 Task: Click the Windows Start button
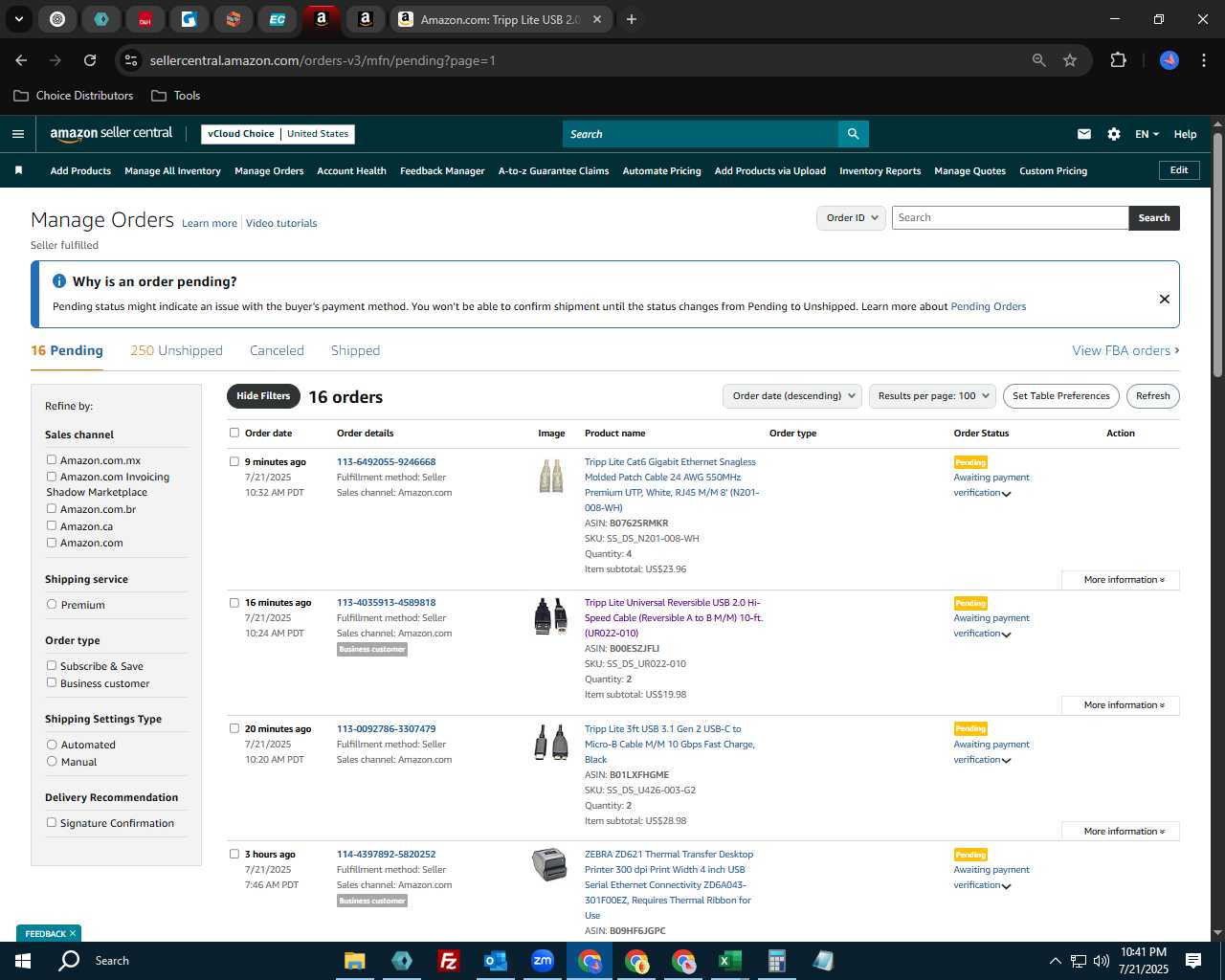click(x=23, y=961)
